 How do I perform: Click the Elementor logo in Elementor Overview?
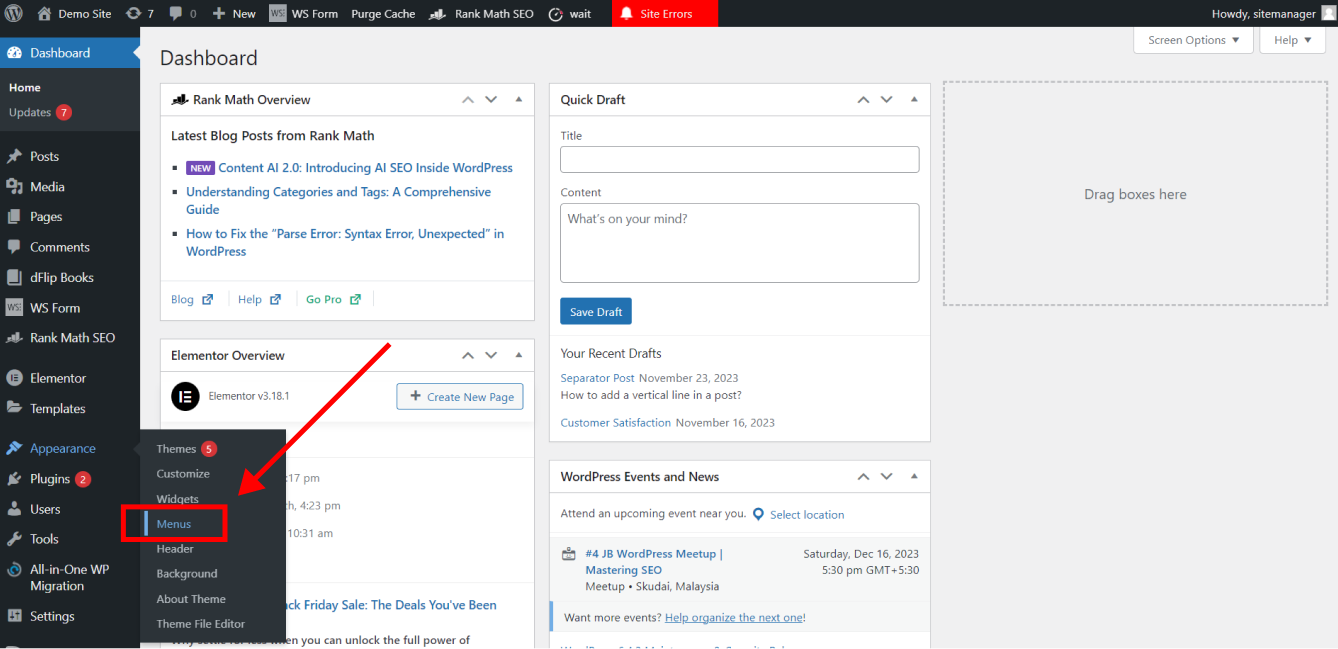point(185,396)
